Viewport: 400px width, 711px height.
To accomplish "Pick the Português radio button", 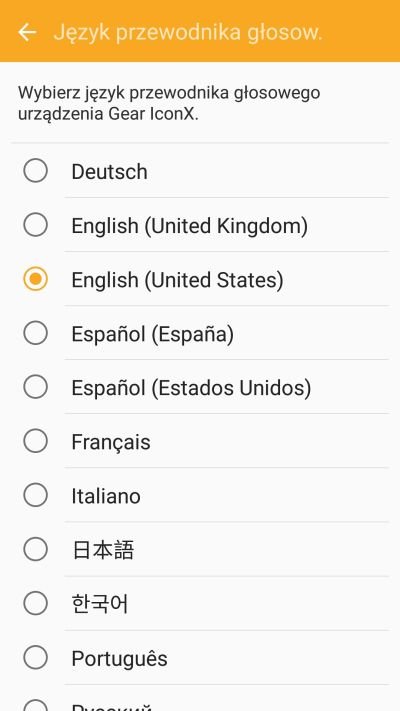I will click(35, 657).
